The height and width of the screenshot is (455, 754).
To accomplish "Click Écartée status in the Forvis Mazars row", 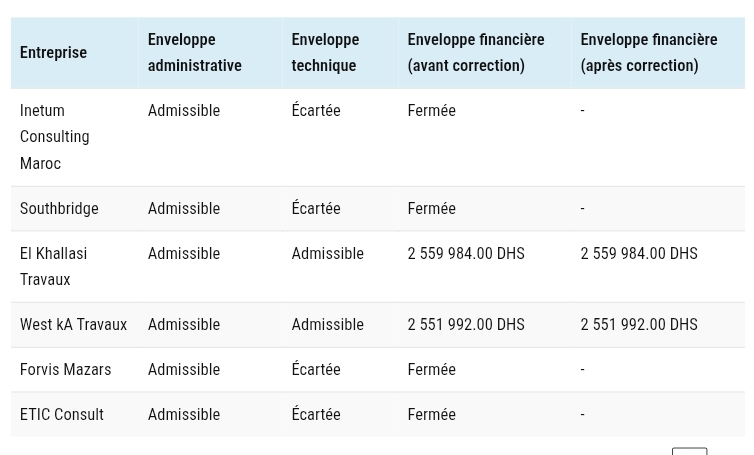I will click(315, 369).
